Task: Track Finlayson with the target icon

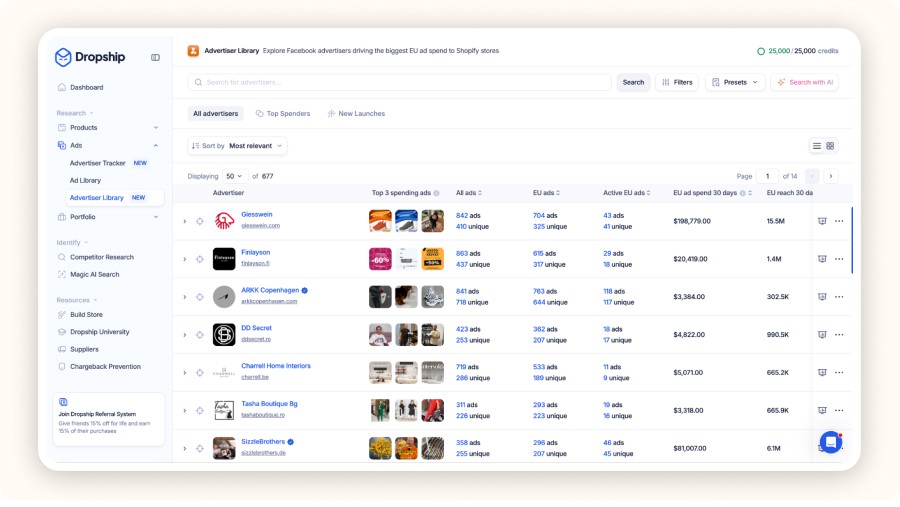Action: (200, 259)
